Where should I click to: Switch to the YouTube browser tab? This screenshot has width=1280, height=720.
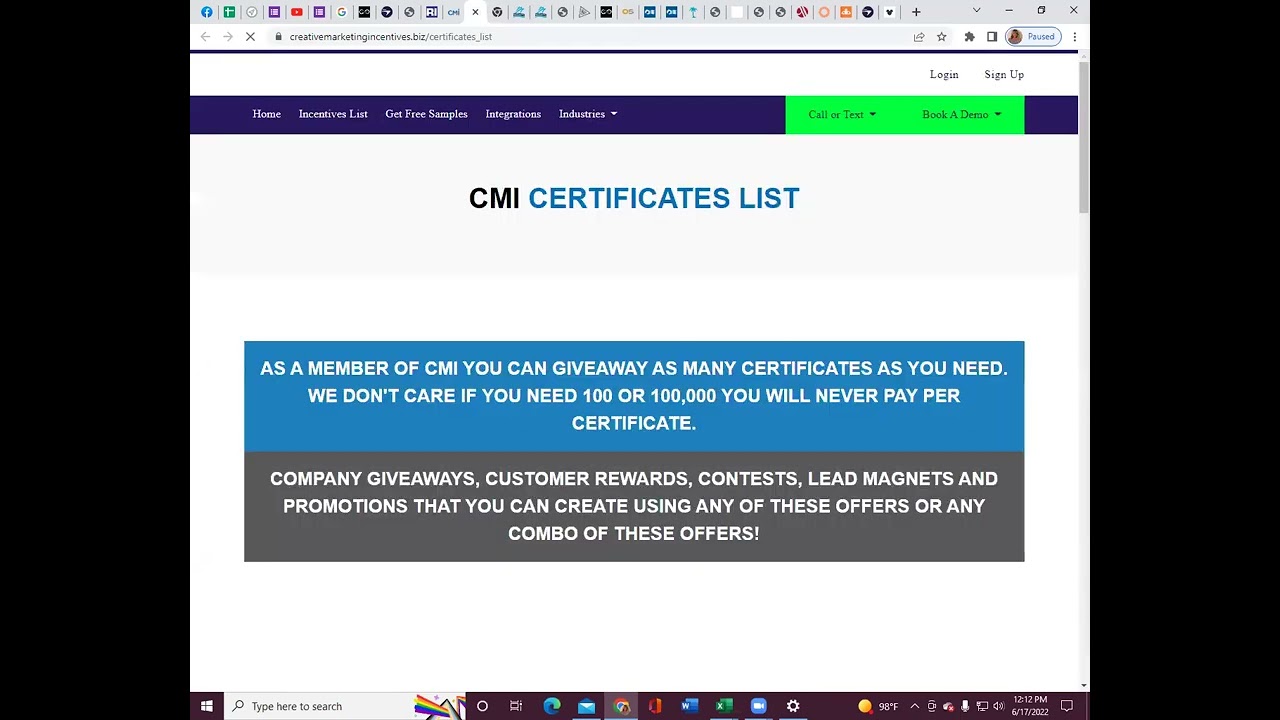point(297,12)
